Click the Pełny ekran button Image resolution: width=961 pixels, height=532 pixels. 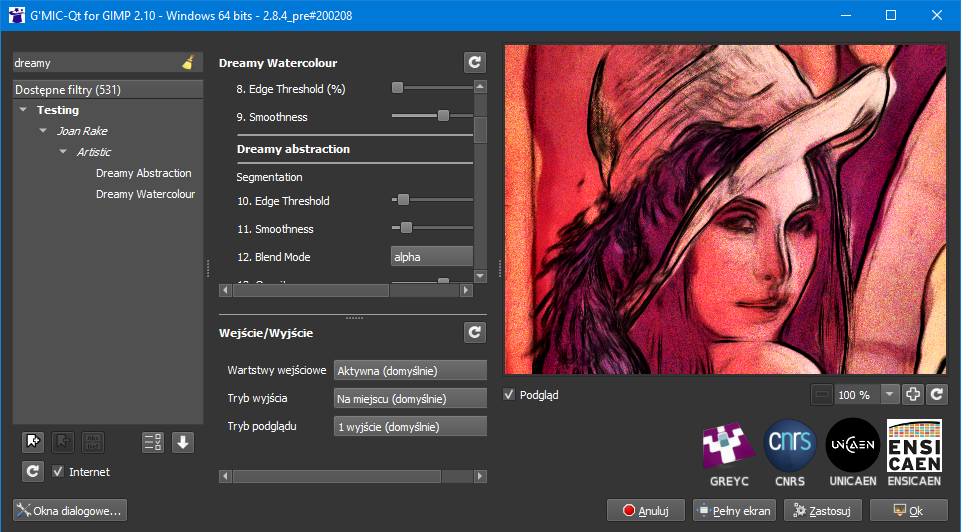point(734,510)
